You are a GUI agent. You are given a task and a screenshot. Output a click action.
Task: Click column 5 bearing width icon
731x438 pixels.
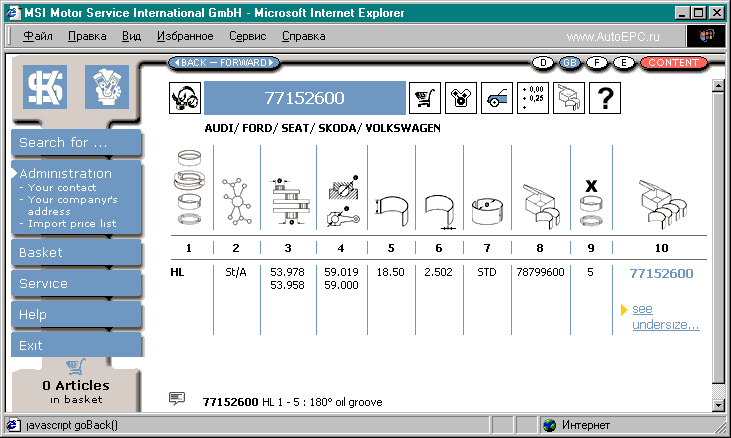391,211
